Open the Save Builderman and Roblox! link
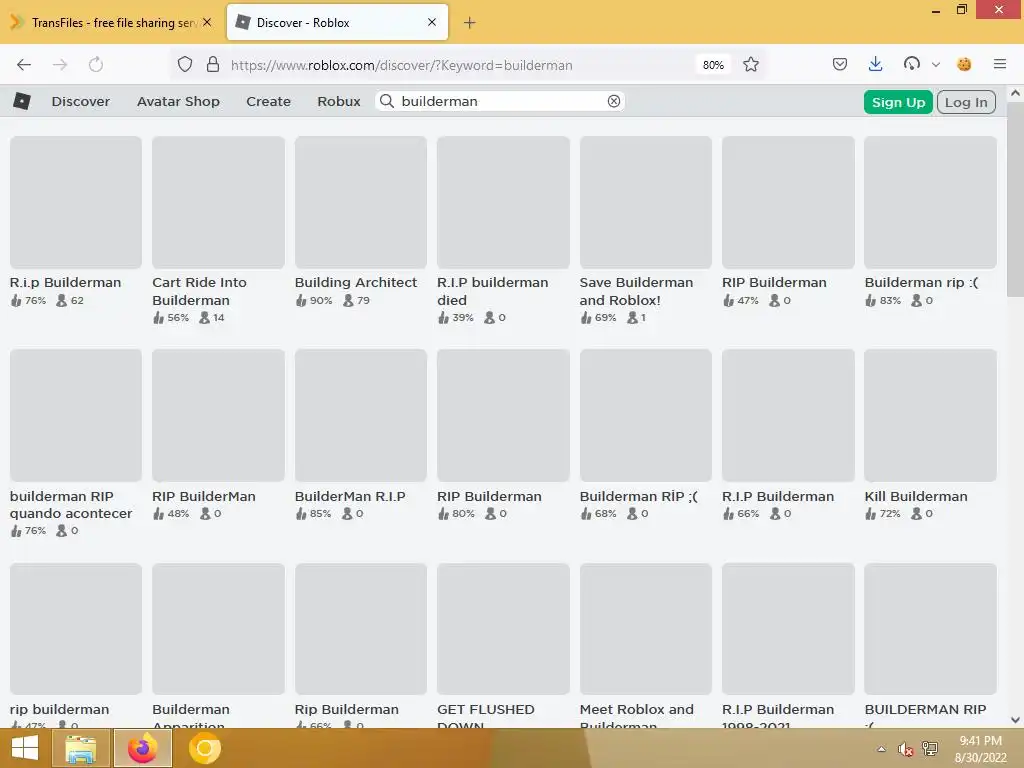Image resolution: width=1024 pixels, height=768 pixels. tap(636, 291)
